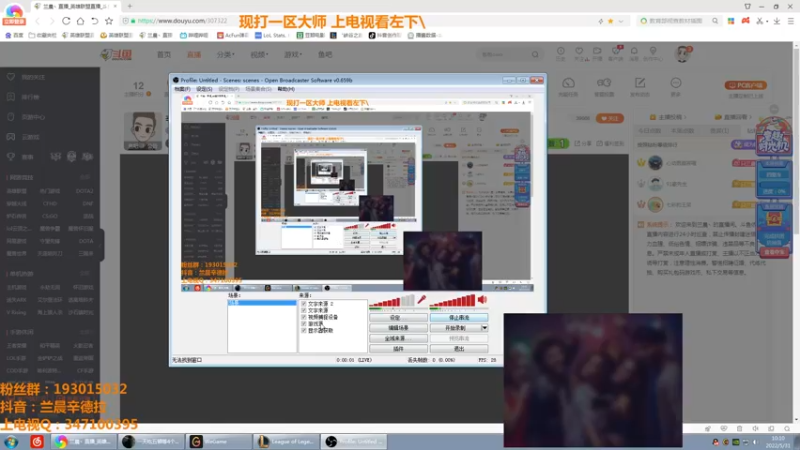Click the Douyu logo on the site header
This screenshot has width=800, height=450.
coord(116,55)
